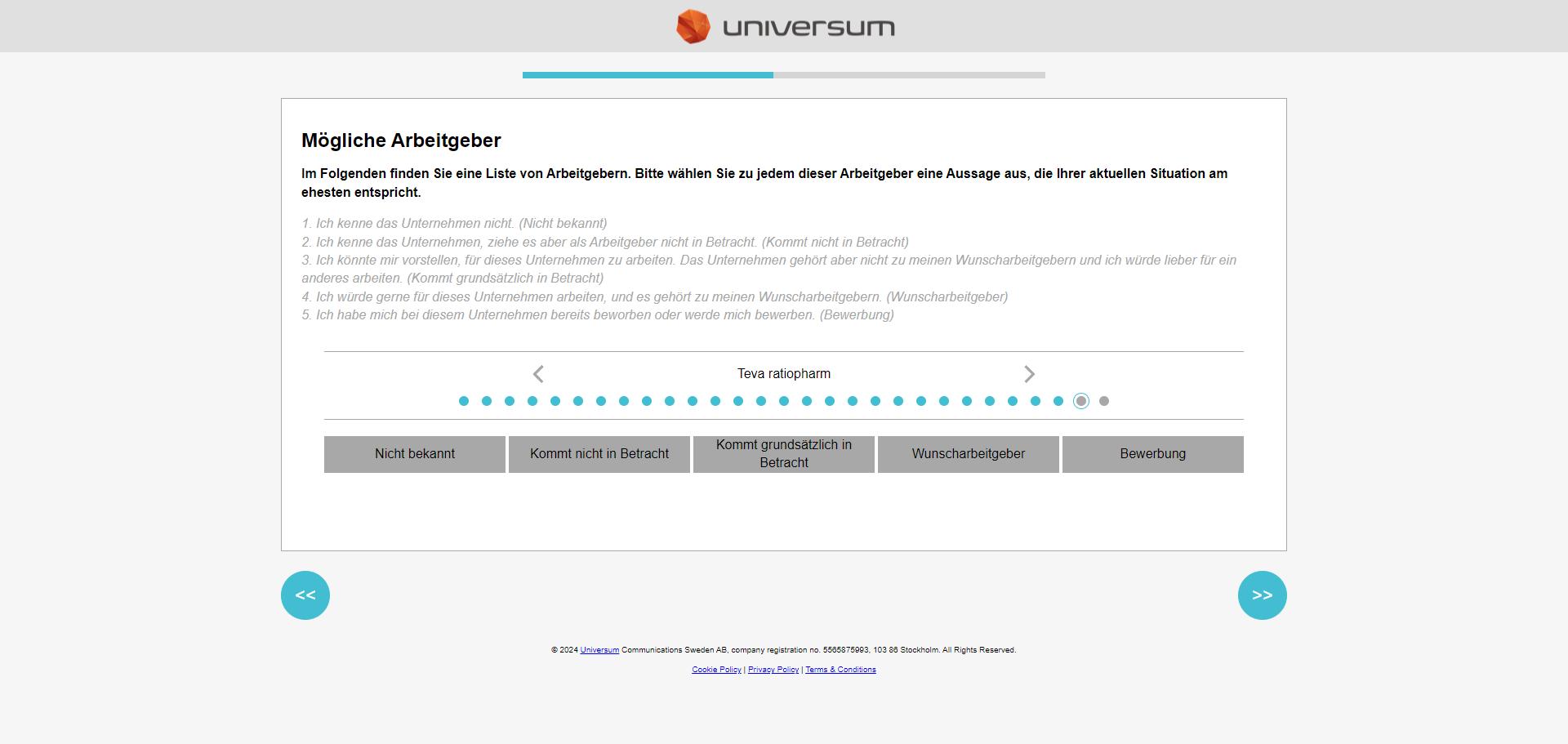Click the heading 'Mögliche Arbeitgeber'
The height and width of the screenshot is (744, 1568).
401,140
